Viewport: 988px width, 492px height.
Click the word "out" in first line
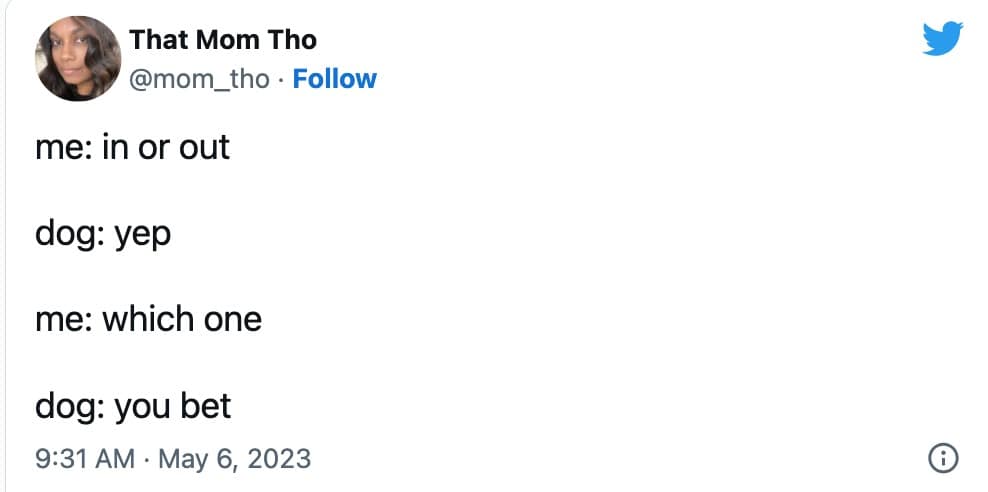point(204,147)
